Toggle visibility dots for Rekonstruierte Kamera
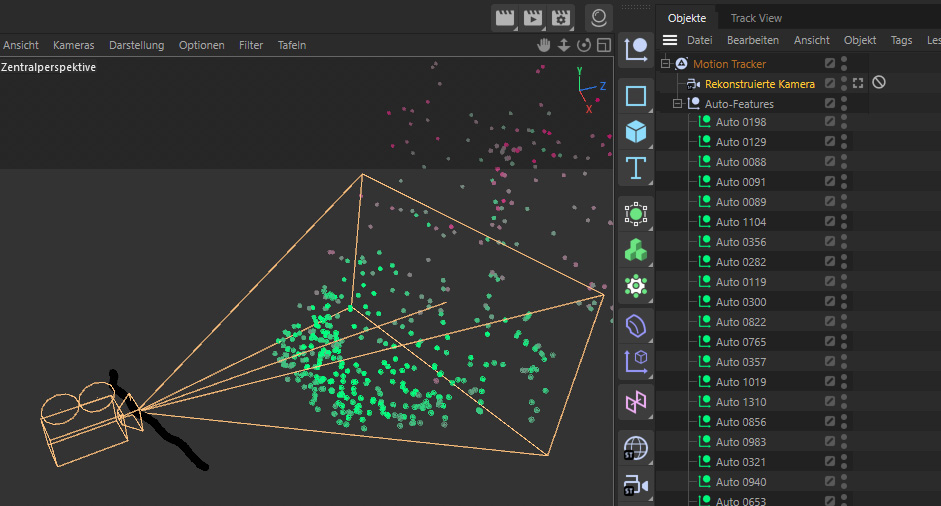This screenshot has height=506, width=941. pos(844,83)
